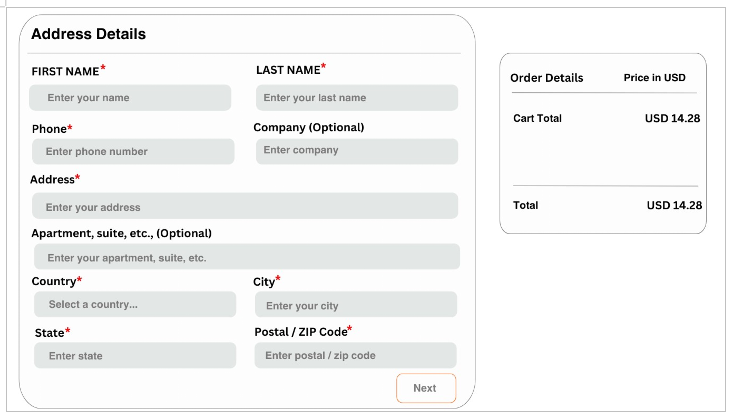The image size is (732, 417).
Task: Click the final Total amount value
Action: tap(674, 205)
